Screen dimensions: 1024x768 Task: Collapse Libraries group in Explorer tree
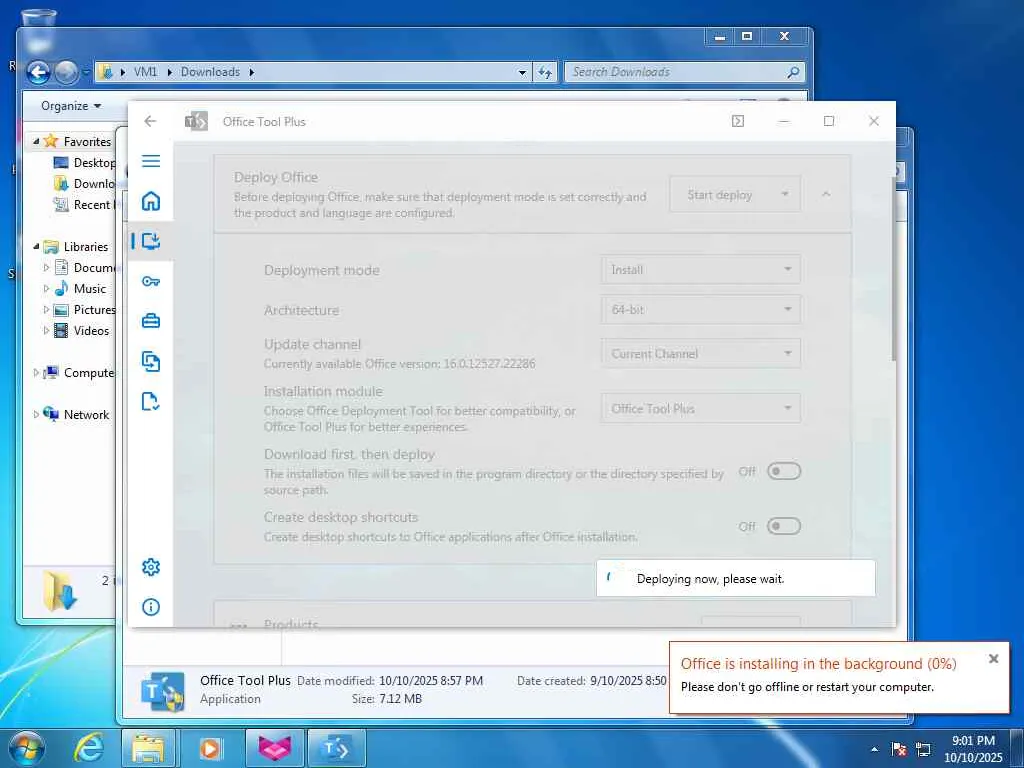pyautogui.click(x=36, y=247)
